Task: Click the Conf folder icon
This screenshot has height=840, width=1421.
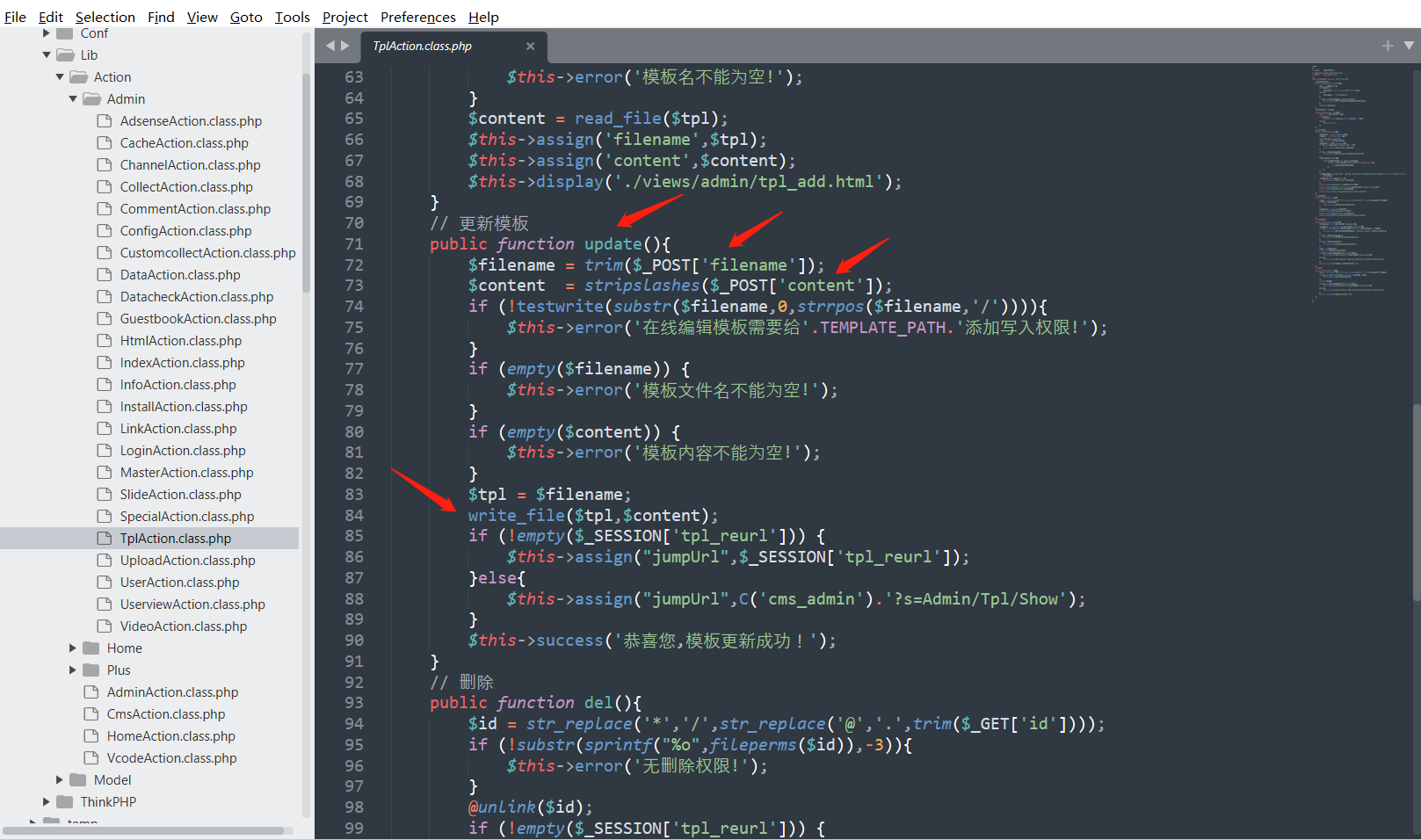Action: [64, 33]
